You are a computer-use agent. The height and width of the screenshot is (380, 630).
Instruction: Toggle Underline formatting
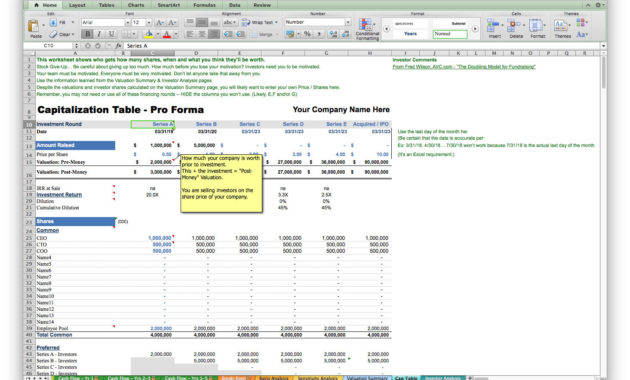pyautogui.click(x=111, y=34)
